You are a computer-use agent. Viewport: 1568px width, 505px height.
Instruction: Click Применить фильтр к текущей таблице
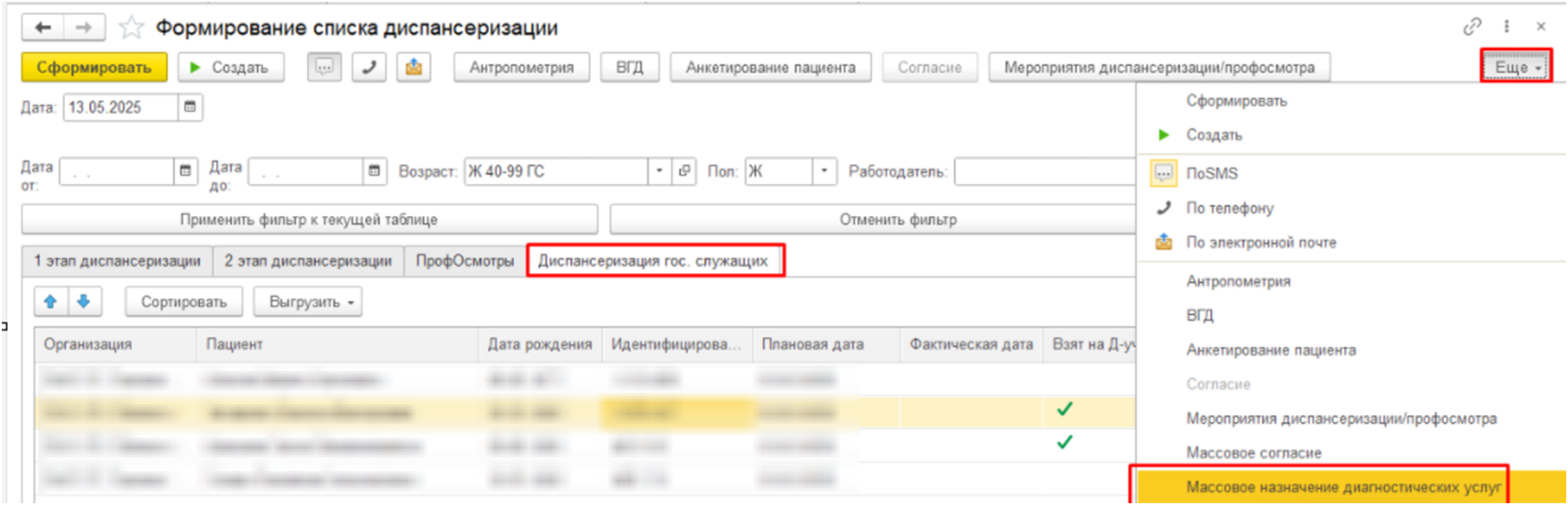tap(309, 219)
